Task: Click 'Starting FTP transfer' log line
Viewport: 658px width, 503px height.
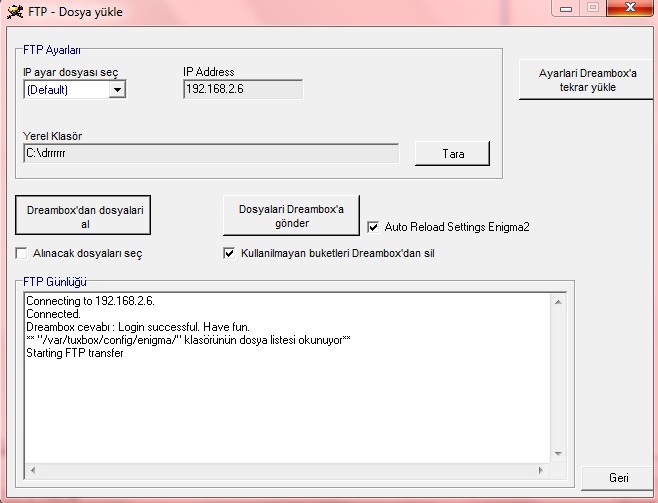Action: [x=75, y=353]
